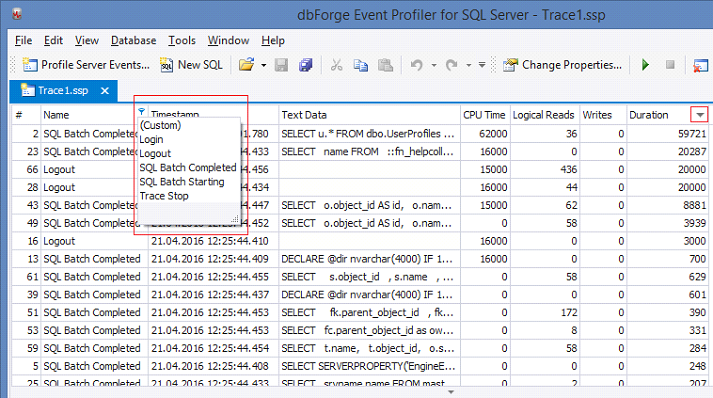Click the Save floppy disk icon
The image size is (713, 398).
281,65
